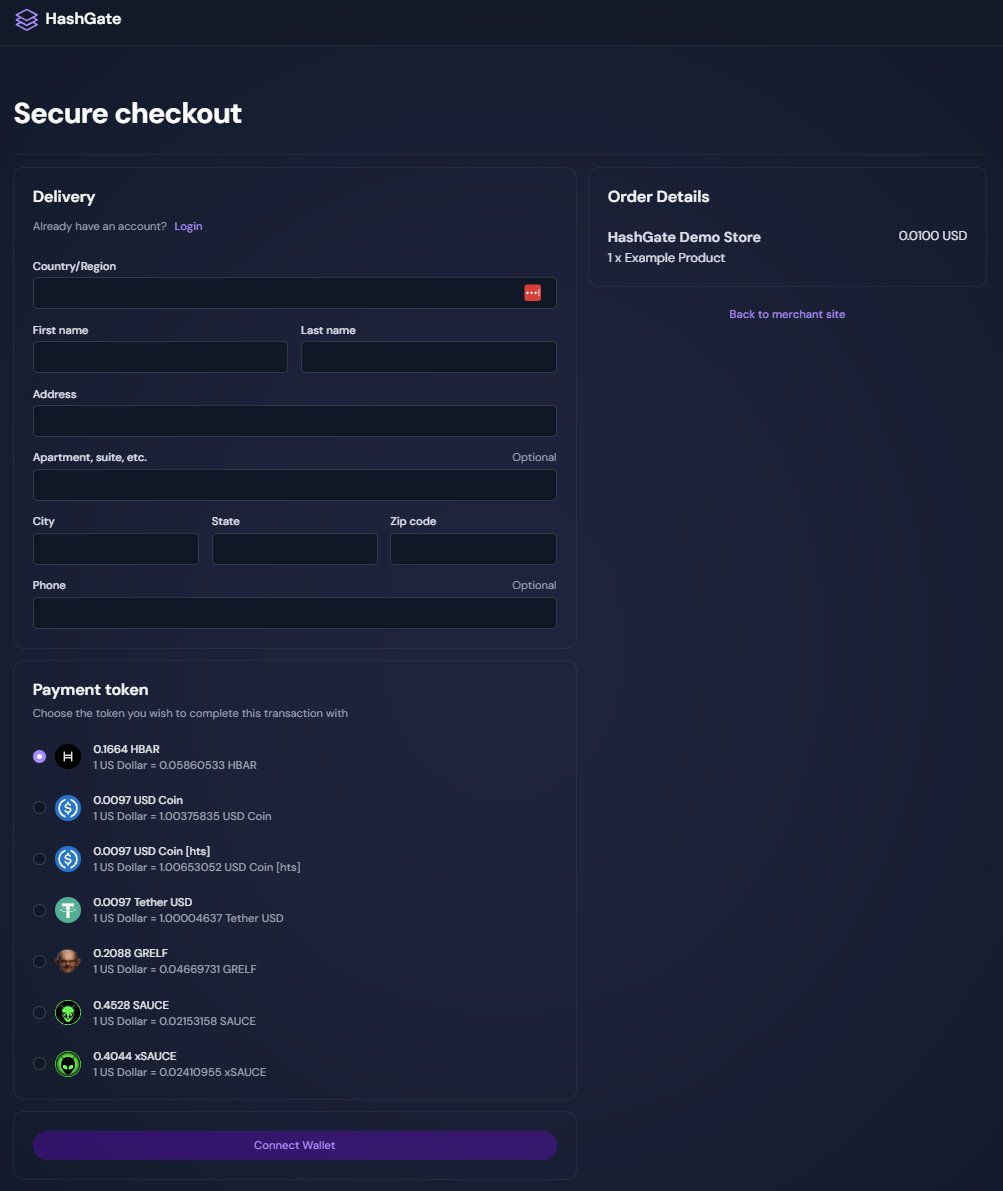Click 'Choose the token you wish' description
Image resolution: width=1003 pixels, height=1191 pixels.
coord(190,713)
